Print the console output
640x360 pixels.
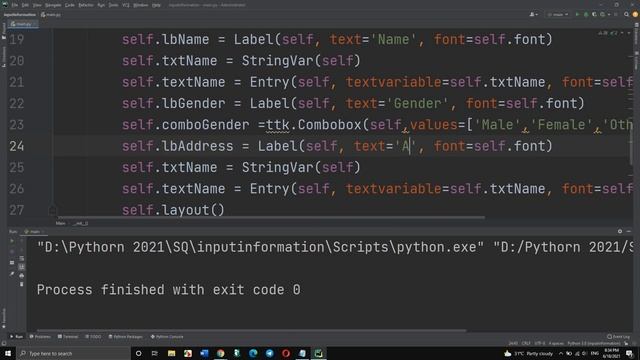(x=22, y=276)
